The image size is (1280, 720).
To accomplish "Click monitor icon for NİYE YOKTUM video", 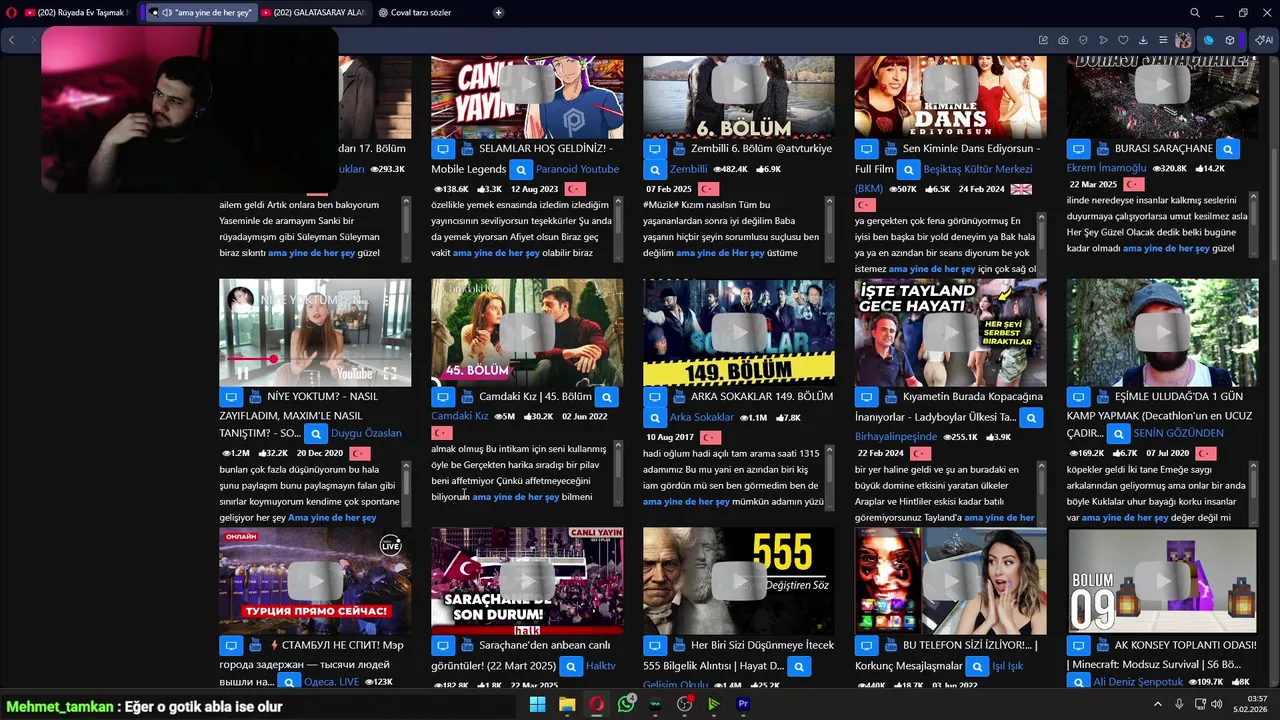I will click(x=231, y=397).
